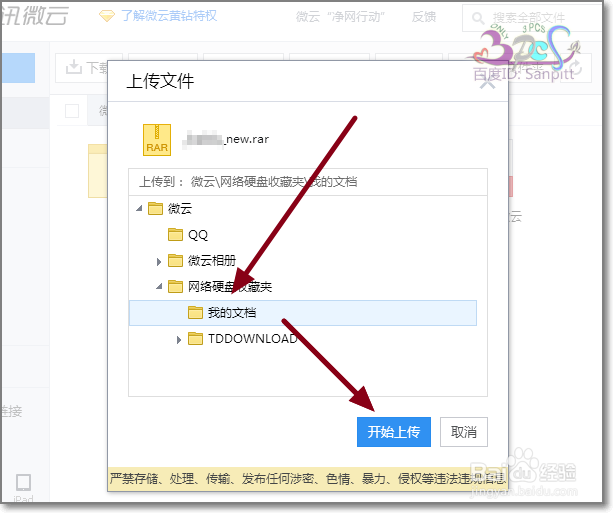
Task: Open 了解微云黄钻特权 link
Action: (x=169, y=16)
